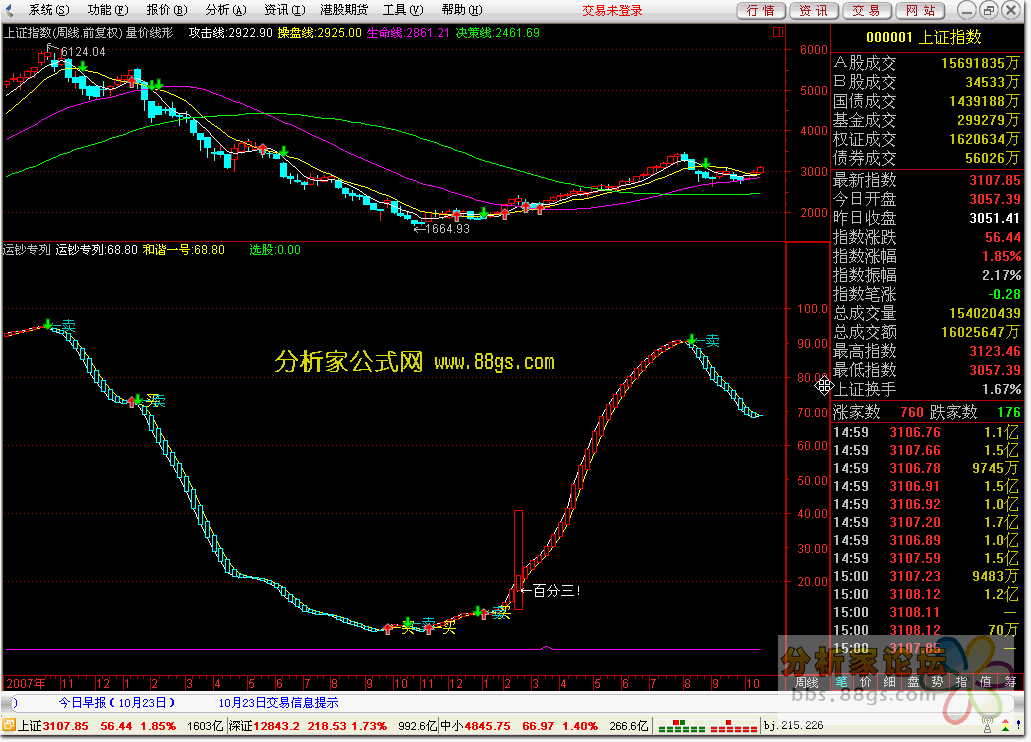Click the 000001 上证指数 title
This screenshot has height=742, width=1031.
click(923, 37)
